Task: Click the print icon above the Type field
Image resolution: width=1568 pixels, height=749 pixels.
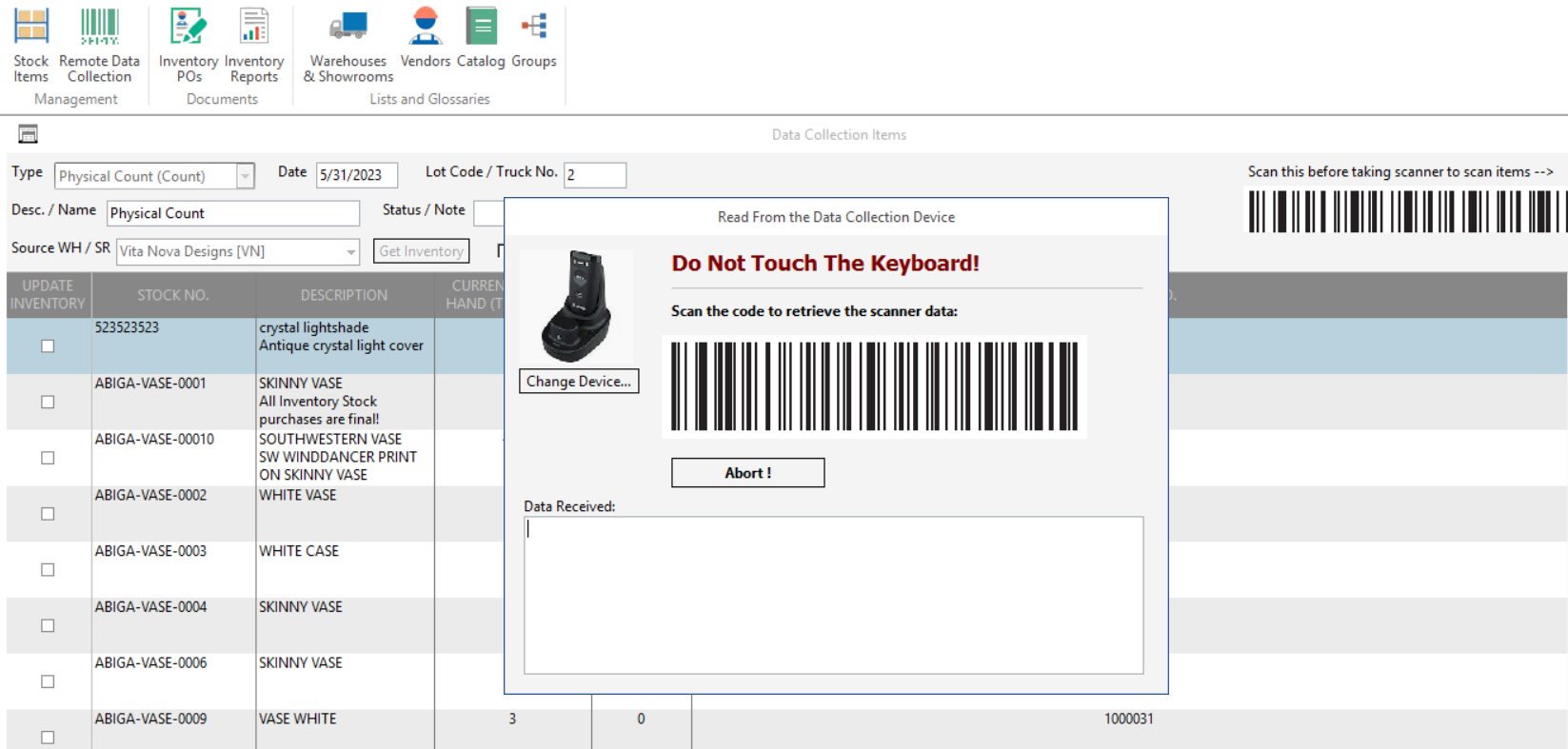Action: (x=28, y=134)
